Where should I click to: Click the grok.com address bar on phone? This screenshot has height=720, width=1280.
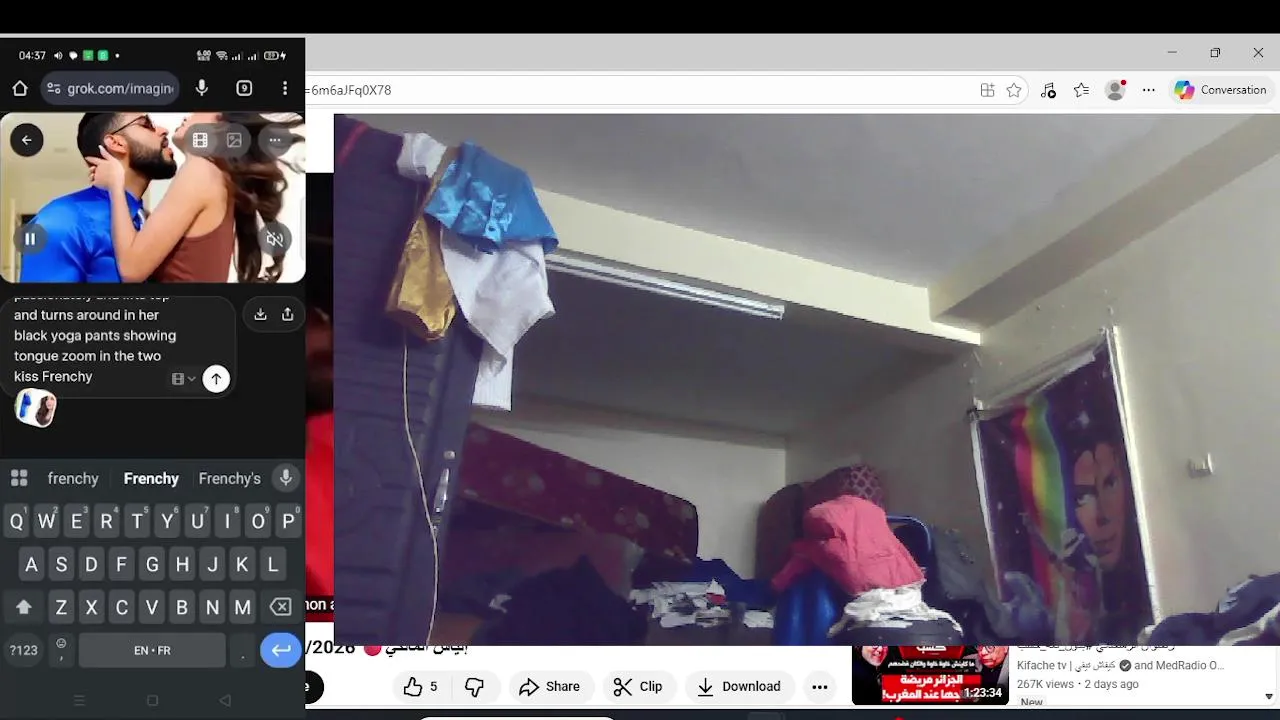tap(111, 88)
